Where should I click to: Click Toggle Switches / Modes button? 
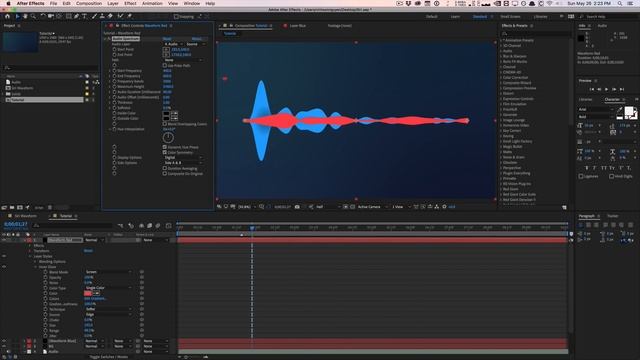(109, 357)
